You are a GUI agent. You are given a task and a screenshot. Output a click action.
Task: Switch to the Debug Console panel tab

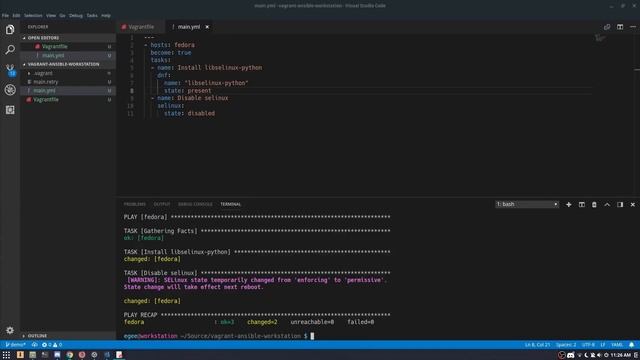pos(195,204)
